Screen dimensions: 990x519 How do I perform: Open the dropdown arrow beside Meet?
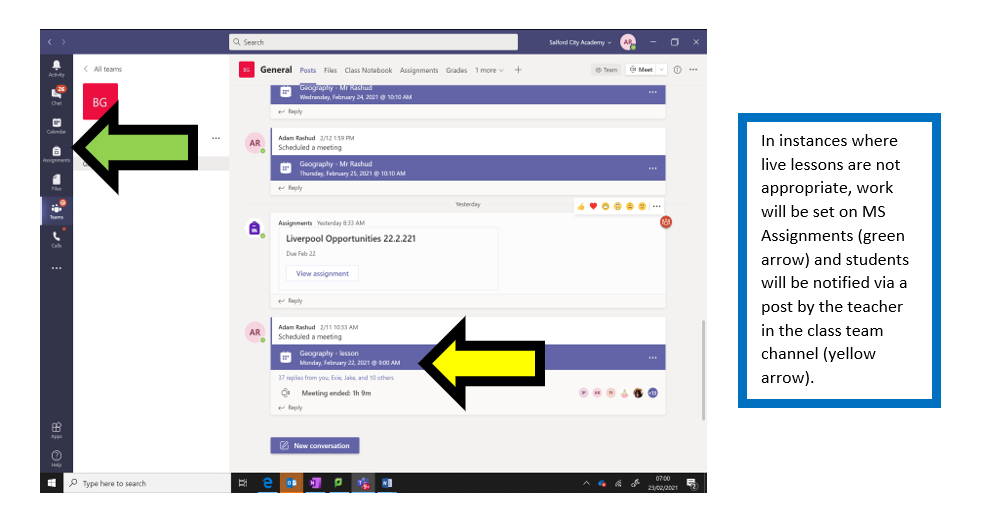click(x=661, y=69)
